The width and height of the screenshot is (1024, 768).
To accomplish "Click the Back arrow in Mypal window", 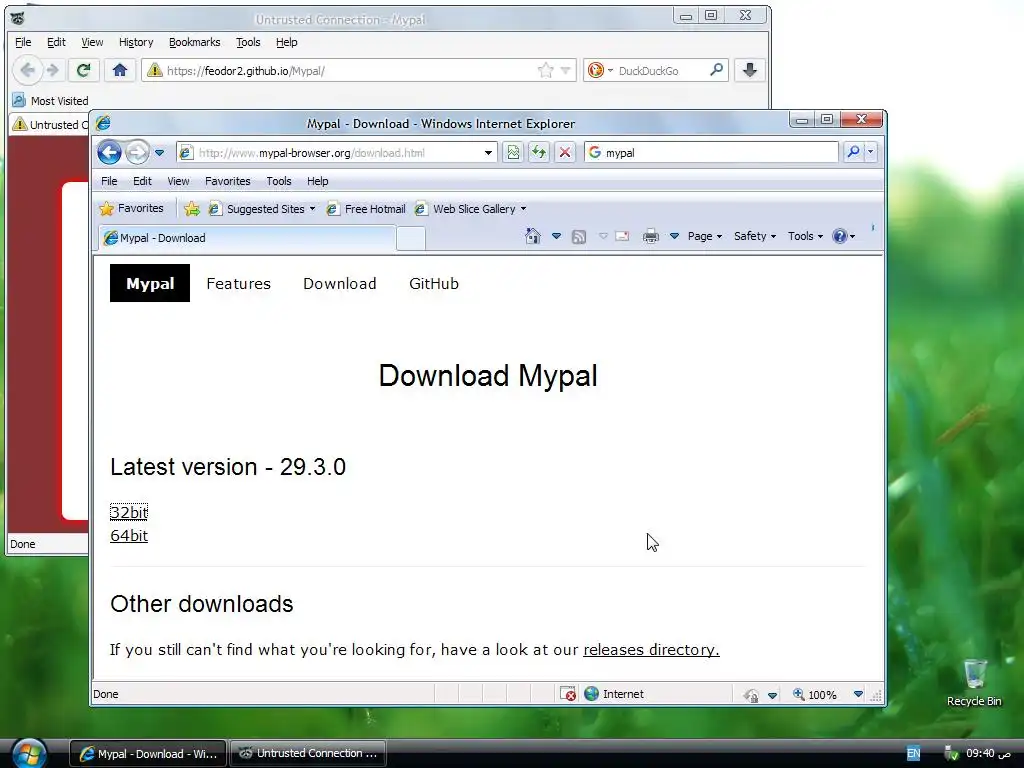I will pyautogui.click(x=27, y=70).
